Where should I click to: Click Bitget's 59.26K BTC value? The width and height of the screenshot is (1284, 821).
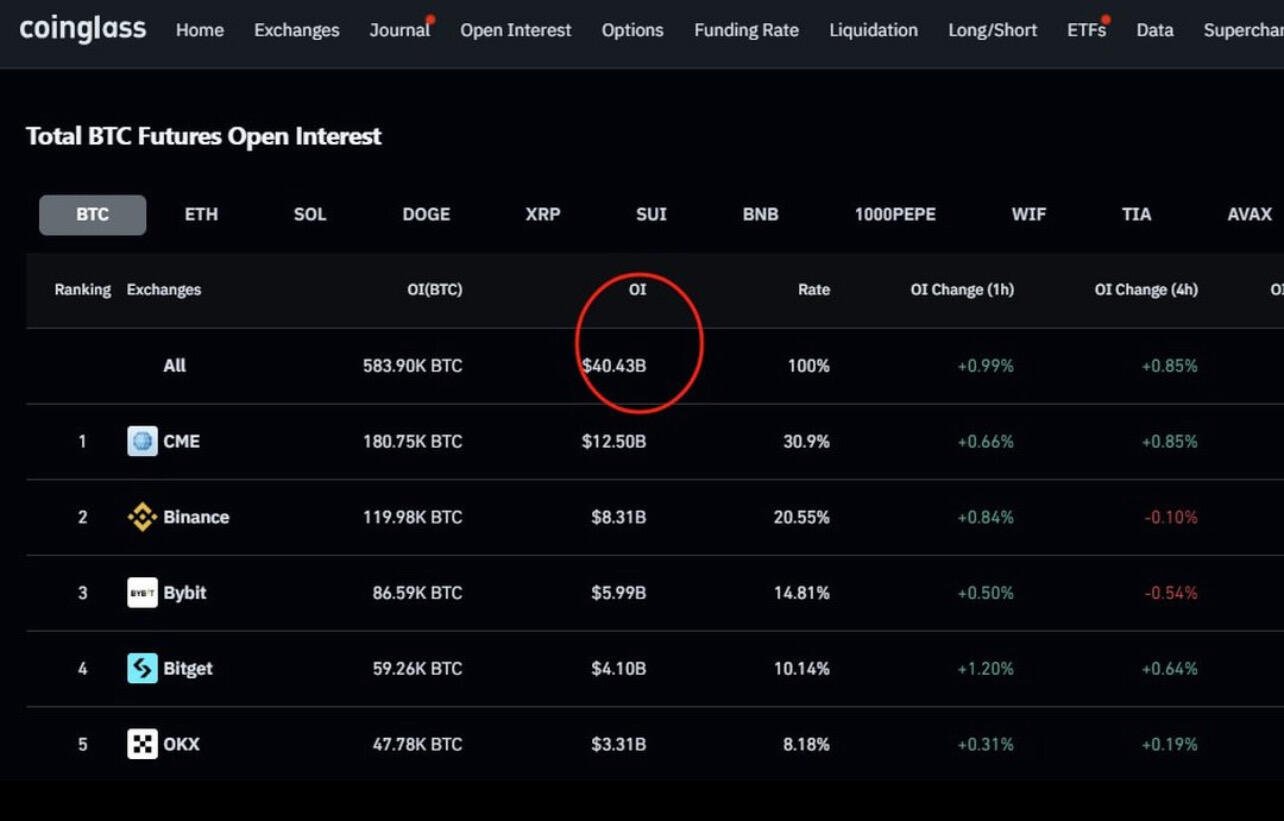417,668
